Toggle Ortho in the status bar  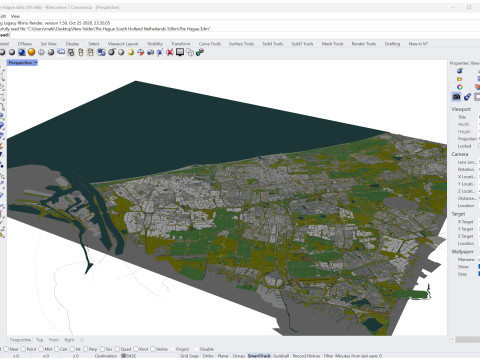tap(208, 356)
